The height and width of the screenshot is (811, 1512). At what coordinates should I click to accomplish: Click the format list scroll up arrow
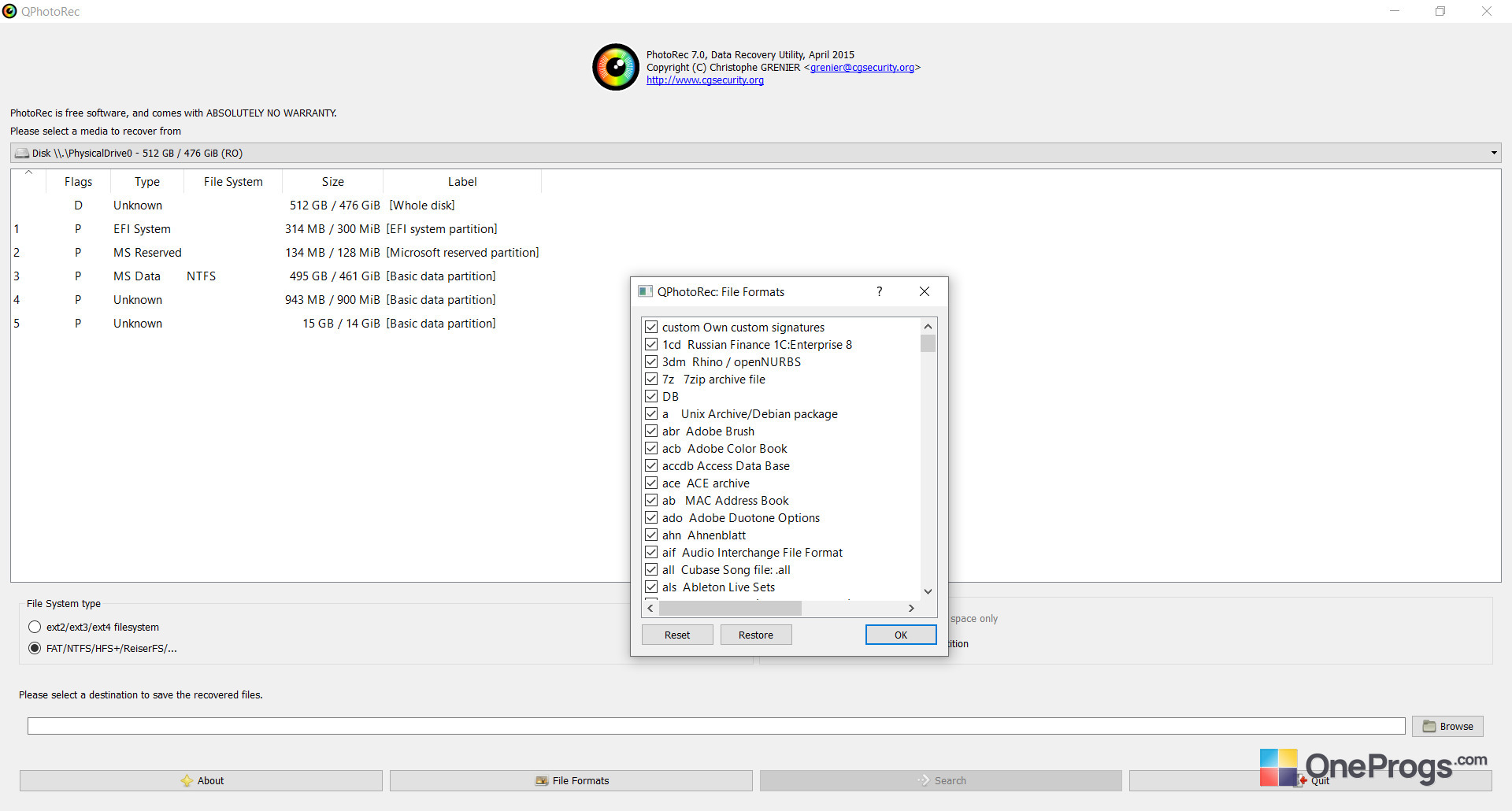click(928, 326)
